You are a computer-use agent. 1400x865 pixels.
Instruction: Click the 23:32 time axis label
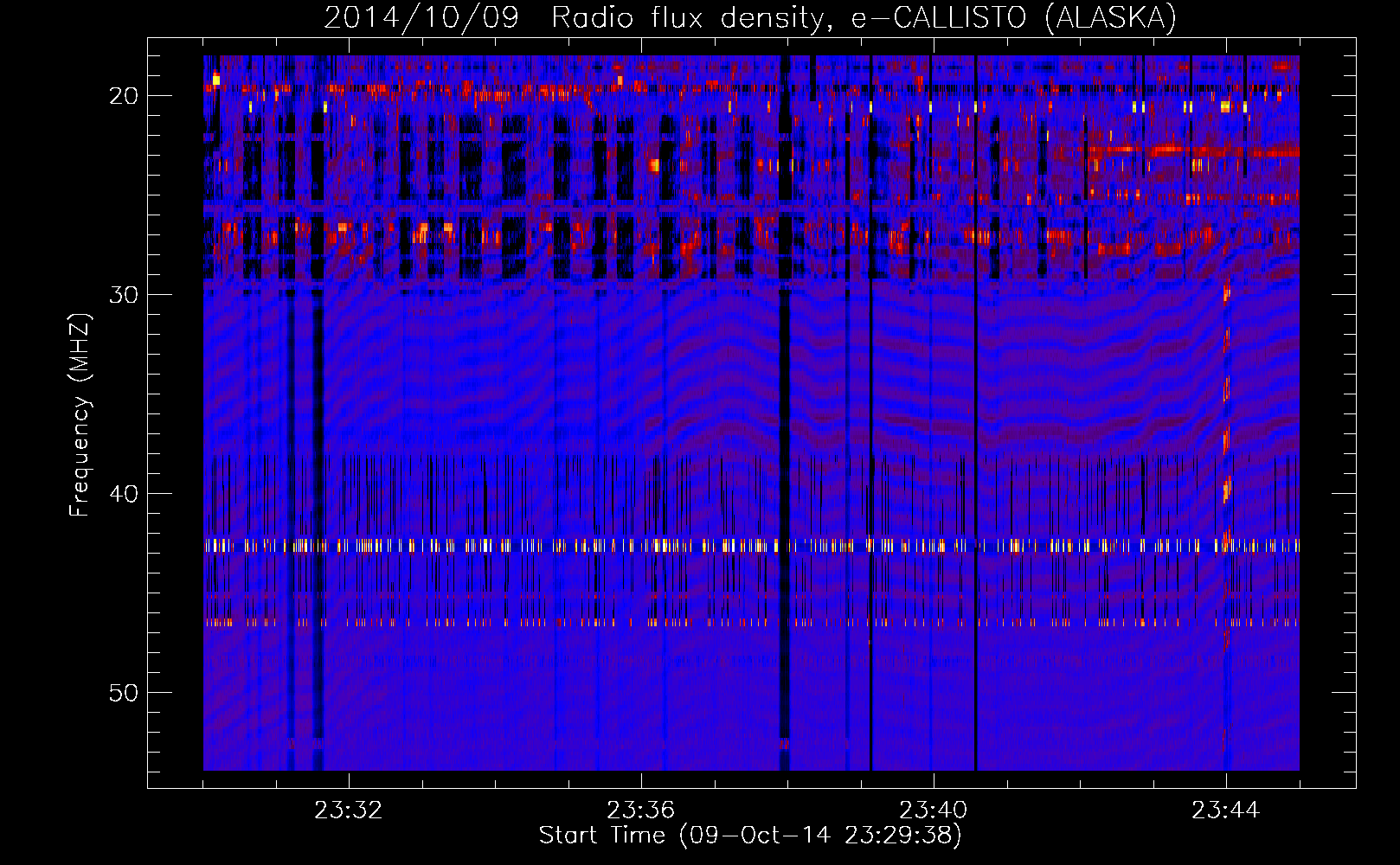pos(348,811)
